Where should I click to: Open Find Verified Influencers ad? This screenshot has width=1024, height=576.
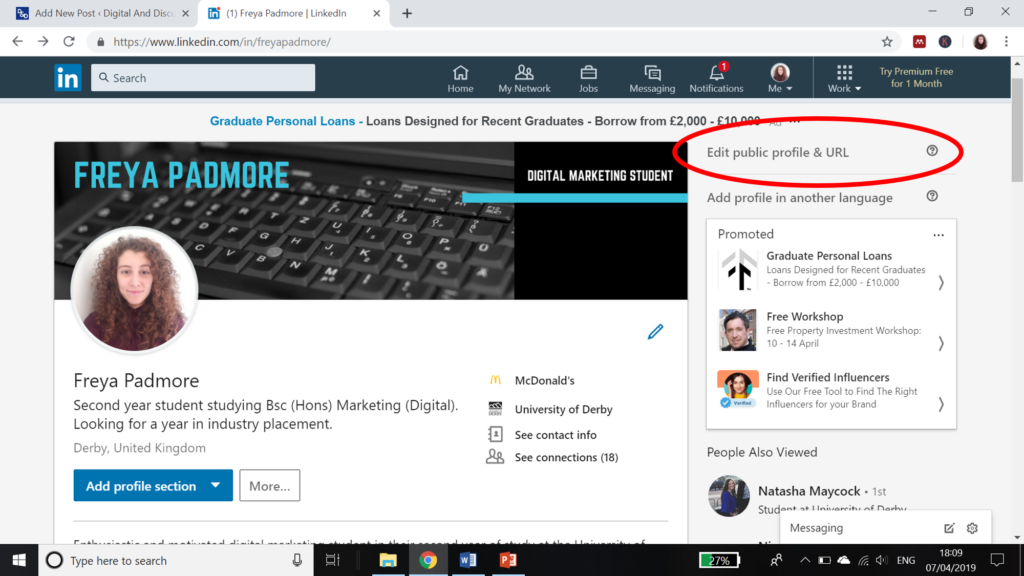pyautogui.click(x=827, y=377)
